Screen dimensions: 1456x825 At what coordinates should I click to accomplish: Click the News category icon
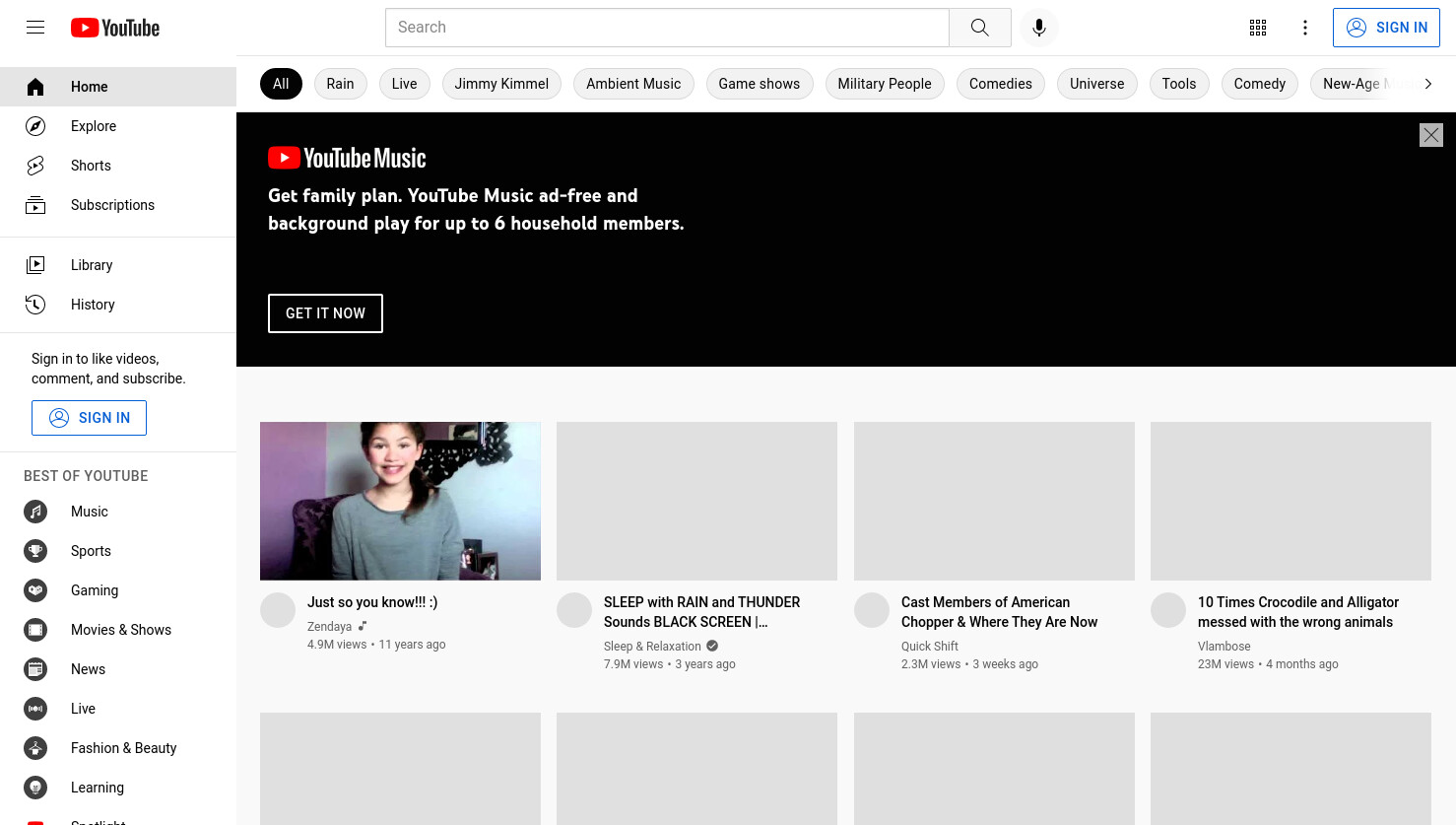click(x=35, y=669)
